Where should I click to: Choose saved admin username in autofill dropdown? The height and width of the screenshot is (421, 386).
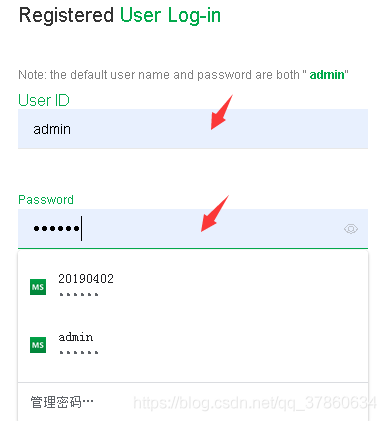193,345
